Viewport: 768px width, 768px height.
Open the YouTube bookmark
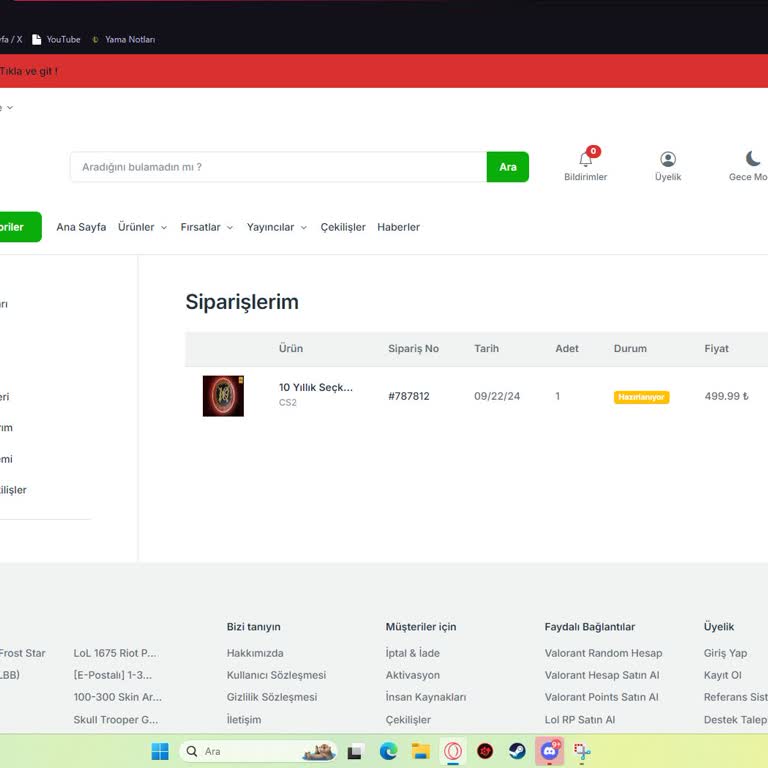56,39
